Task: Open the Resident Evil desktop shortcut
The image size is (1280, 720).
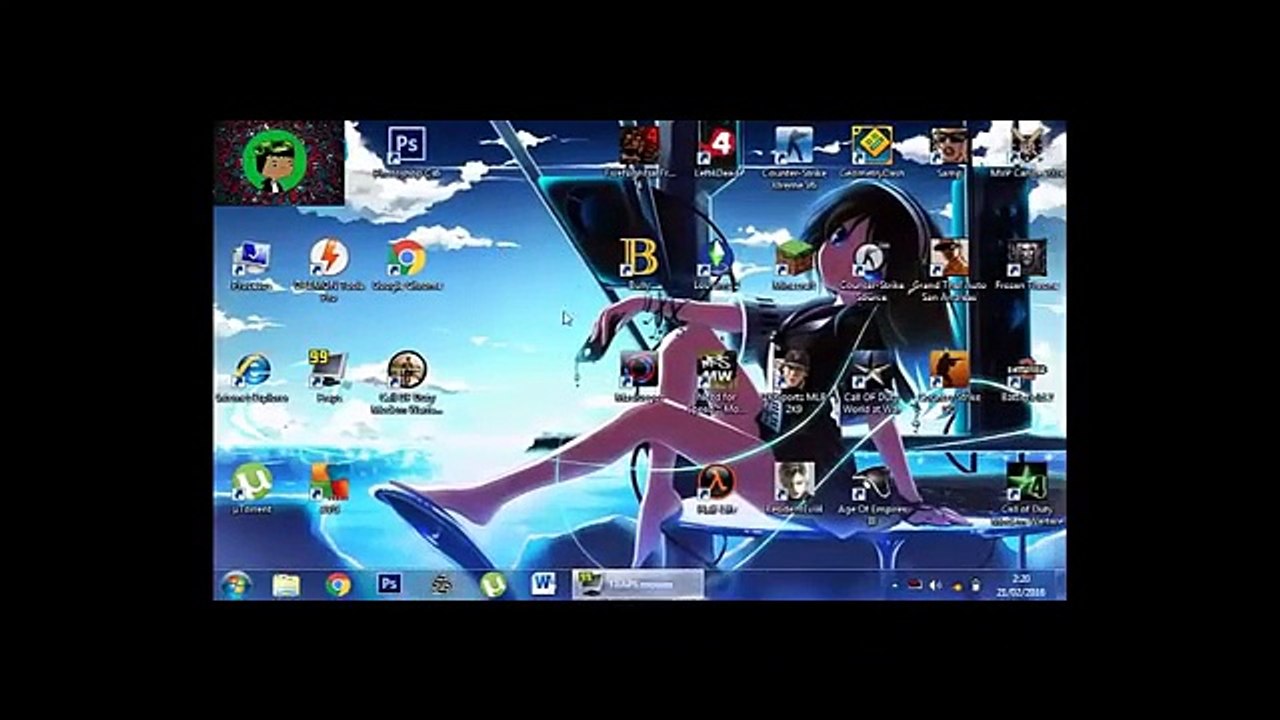Action: tap(794, 489)
